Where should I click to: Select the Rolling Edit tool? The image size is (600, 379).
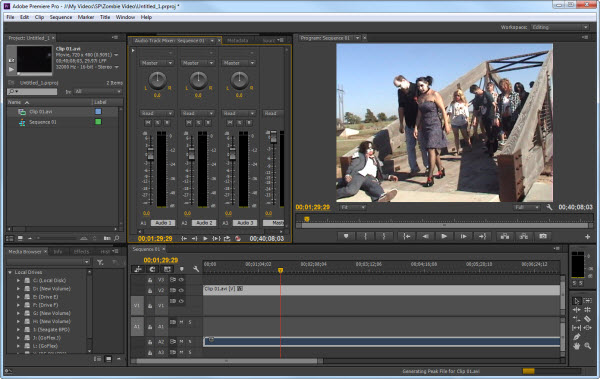pos(588,310)
